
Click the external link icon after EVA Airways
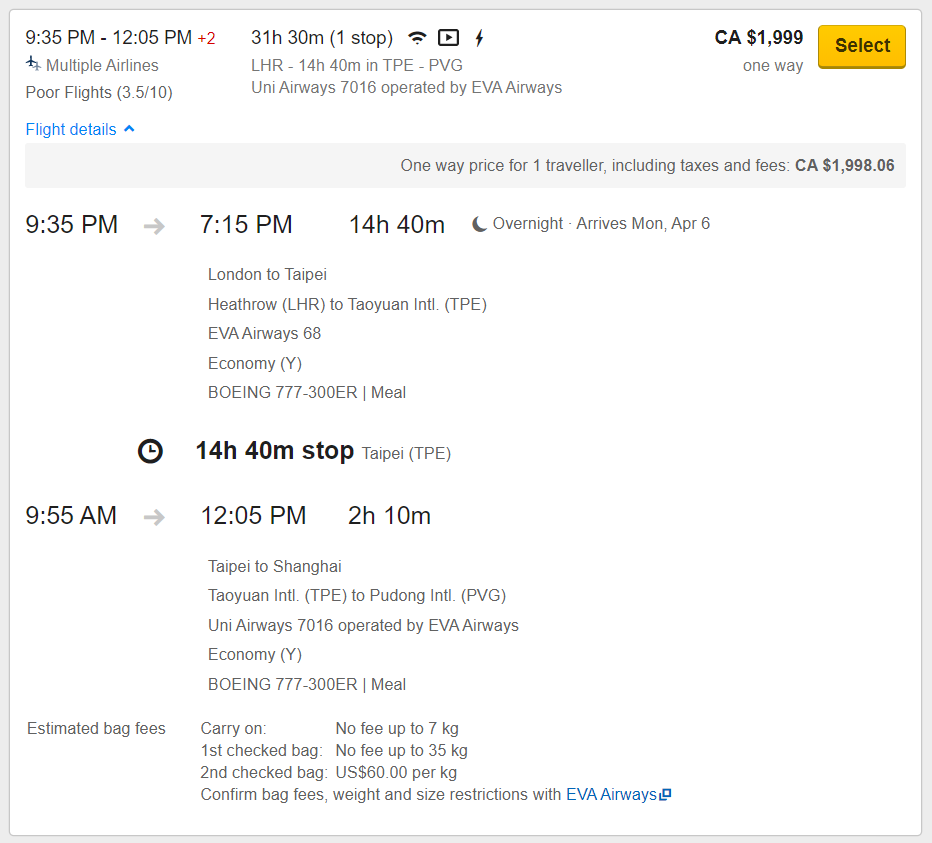(x=666, y=794)
